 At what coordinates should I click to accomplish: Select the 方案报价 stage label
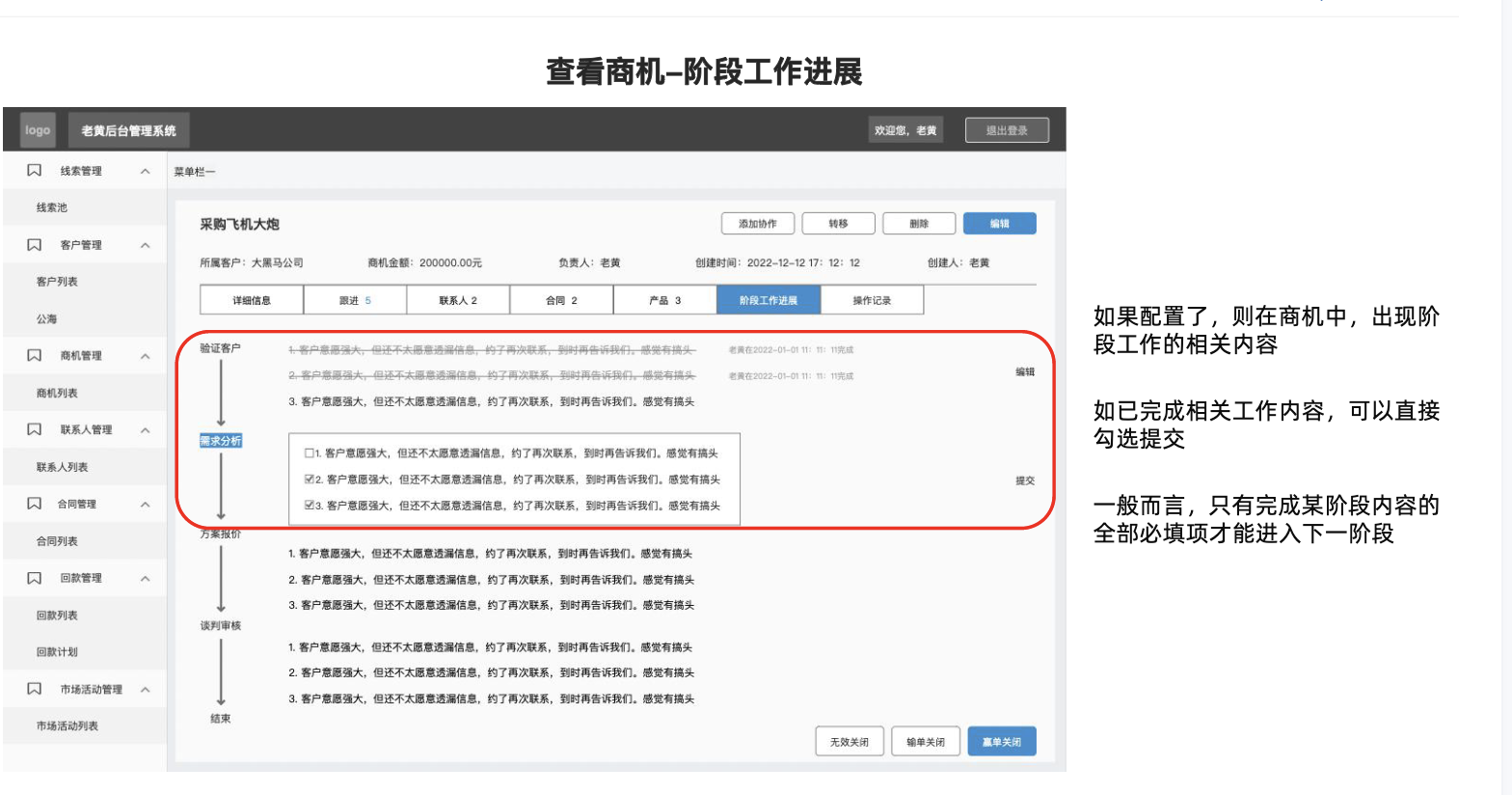[x=221, y=534]
